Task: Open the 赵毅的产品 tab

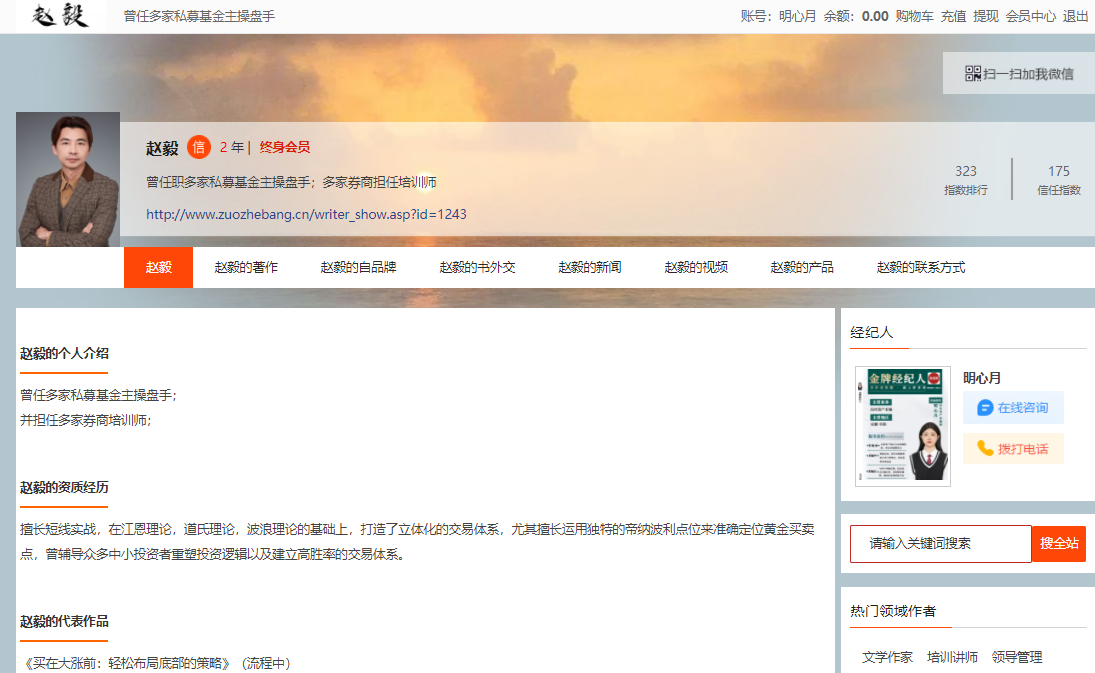Action: 802,267
